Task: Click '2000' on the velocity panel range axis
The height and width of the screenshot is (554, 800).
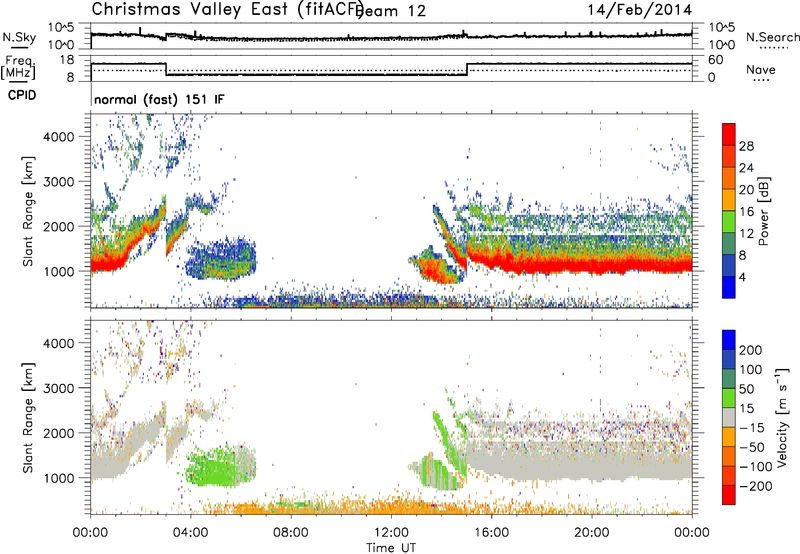Action: (x=58, y=433)
